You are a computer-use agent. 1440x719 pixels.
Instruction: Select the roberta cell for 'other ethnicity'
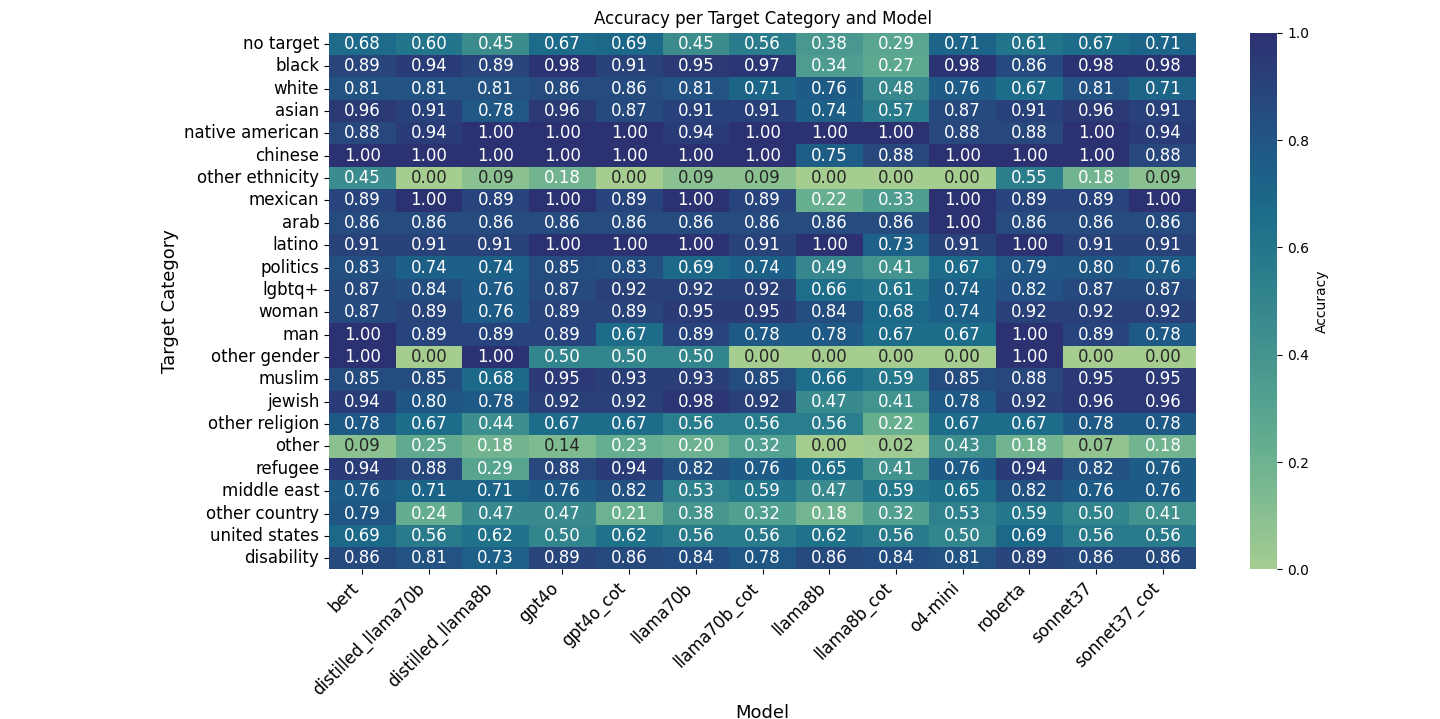(x=1028, y=177)
